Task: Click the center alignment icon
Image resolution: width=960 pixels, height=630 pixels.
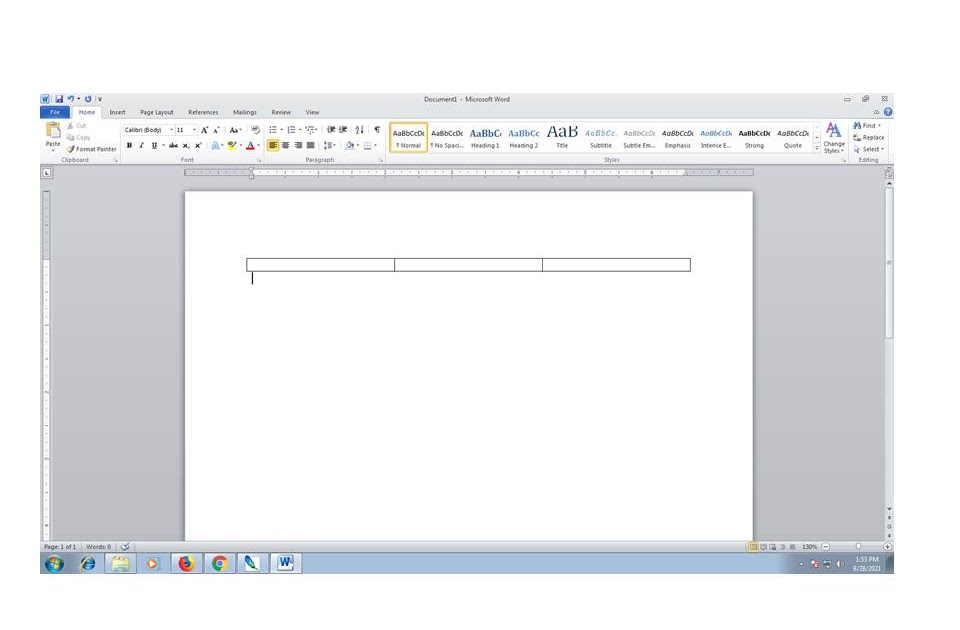Action: [x=286, y=145]
